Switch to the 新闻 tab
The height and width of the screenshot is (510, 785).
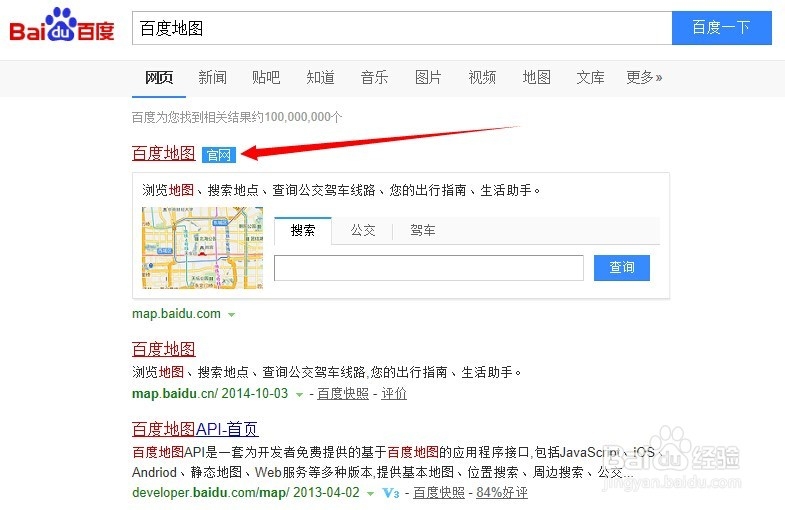(212, 78)
